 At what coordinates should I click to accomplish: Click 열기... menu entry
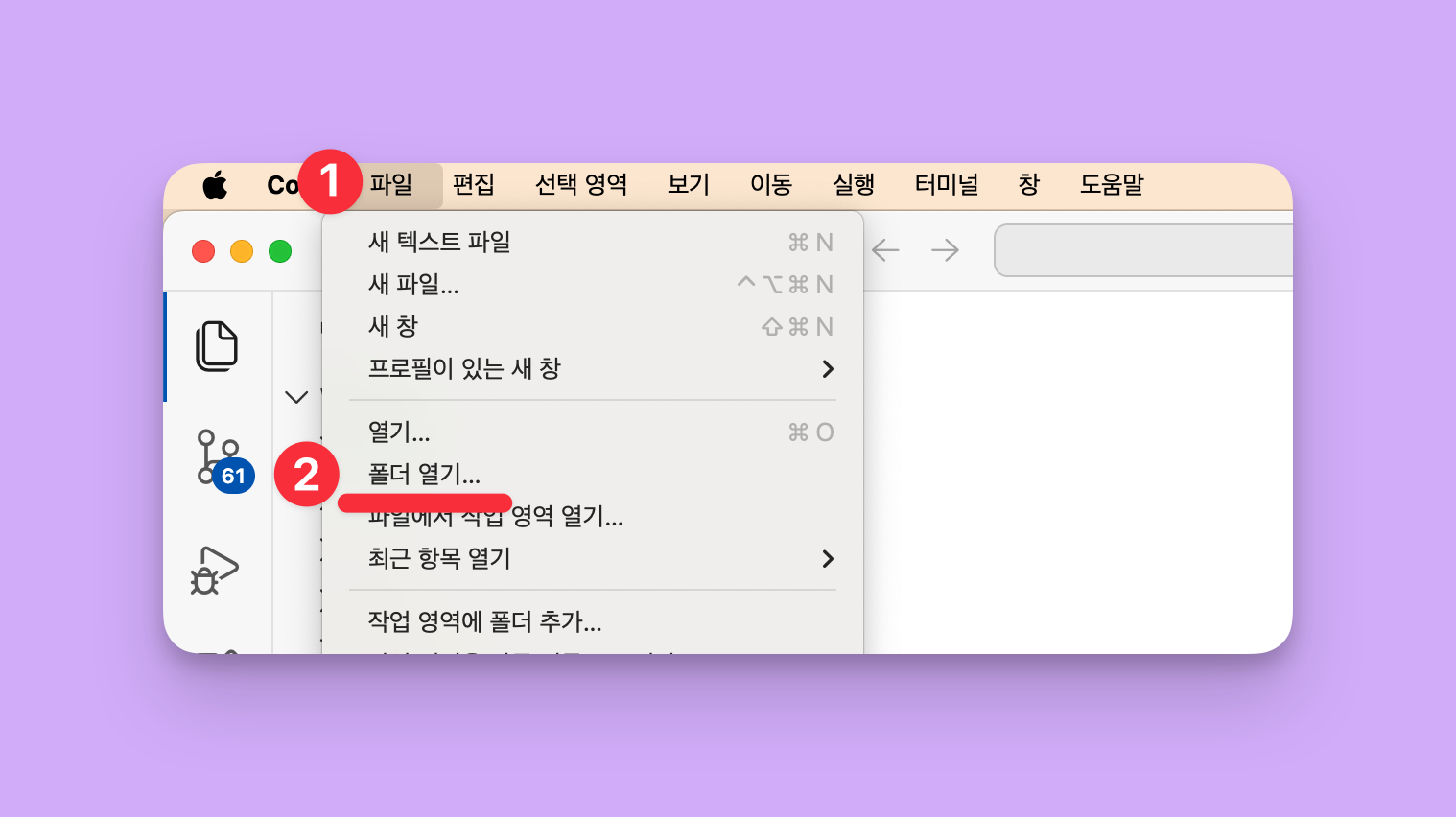[x=399, y=432]
